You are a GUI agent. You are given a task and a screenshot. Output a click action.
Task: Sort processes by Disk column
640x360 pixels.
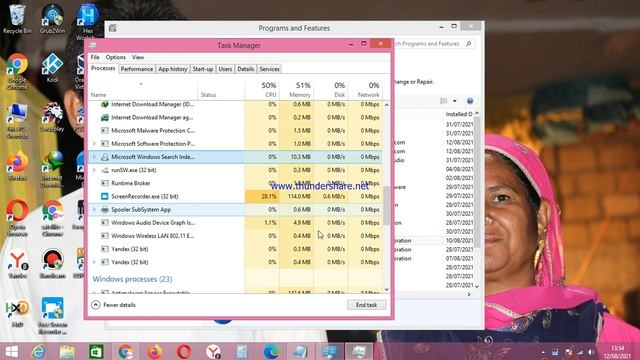point(331,89)
